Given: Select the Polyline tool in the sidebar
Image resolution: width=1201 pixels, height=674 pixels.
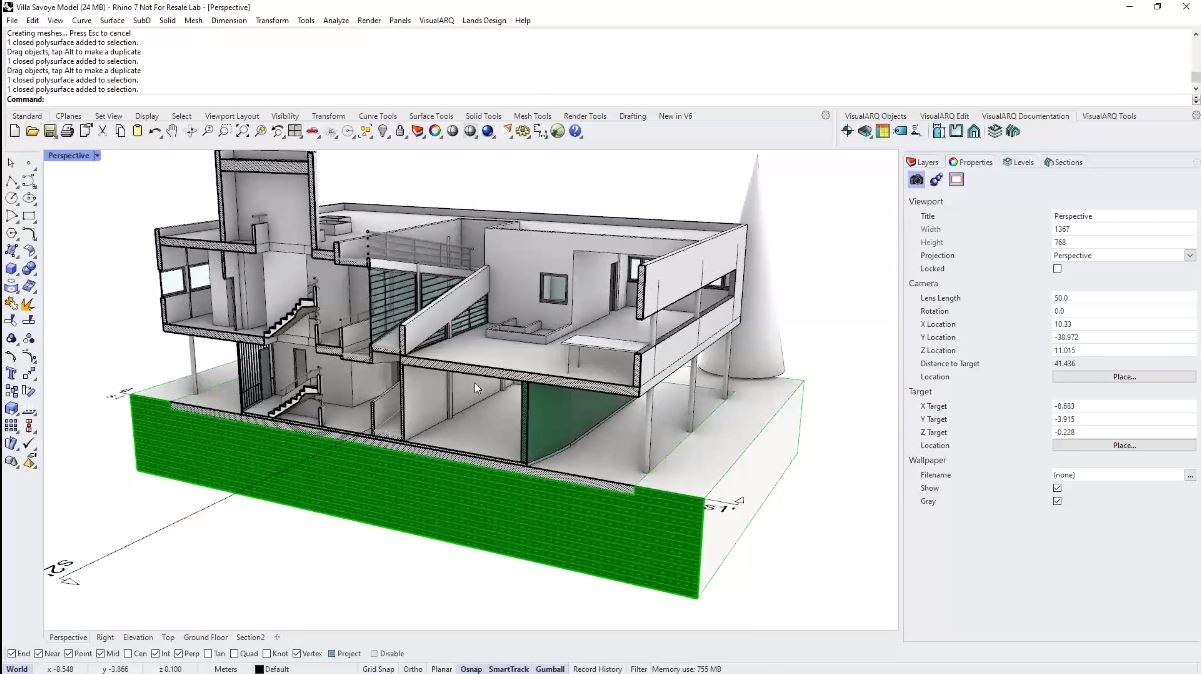Looking at the screenshot, I should (x=12, y=183).
